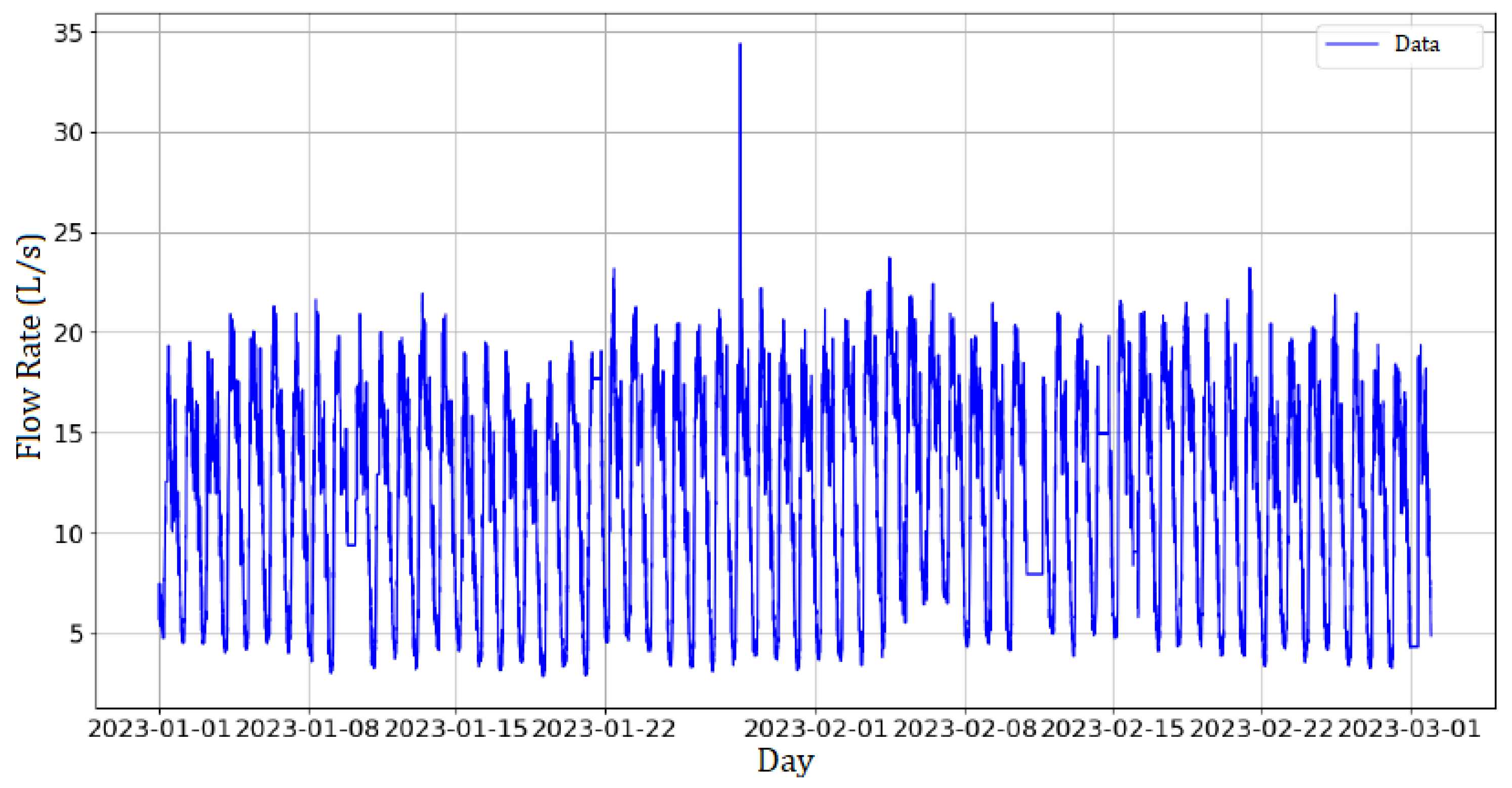Click the 2023-01-08 date tick label
Image resolution: width=1512 pixels, height=788 pixels.
308,728
